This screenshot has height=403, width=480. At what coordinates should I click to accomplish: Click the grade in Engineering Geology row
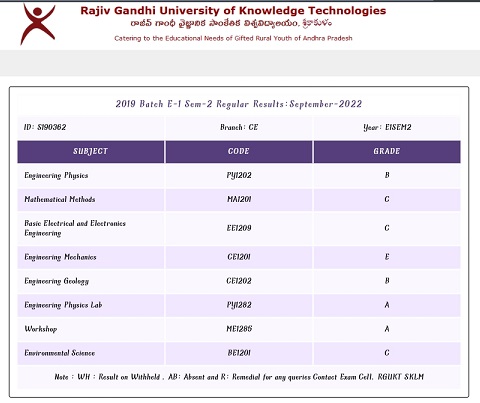point(387,281)
